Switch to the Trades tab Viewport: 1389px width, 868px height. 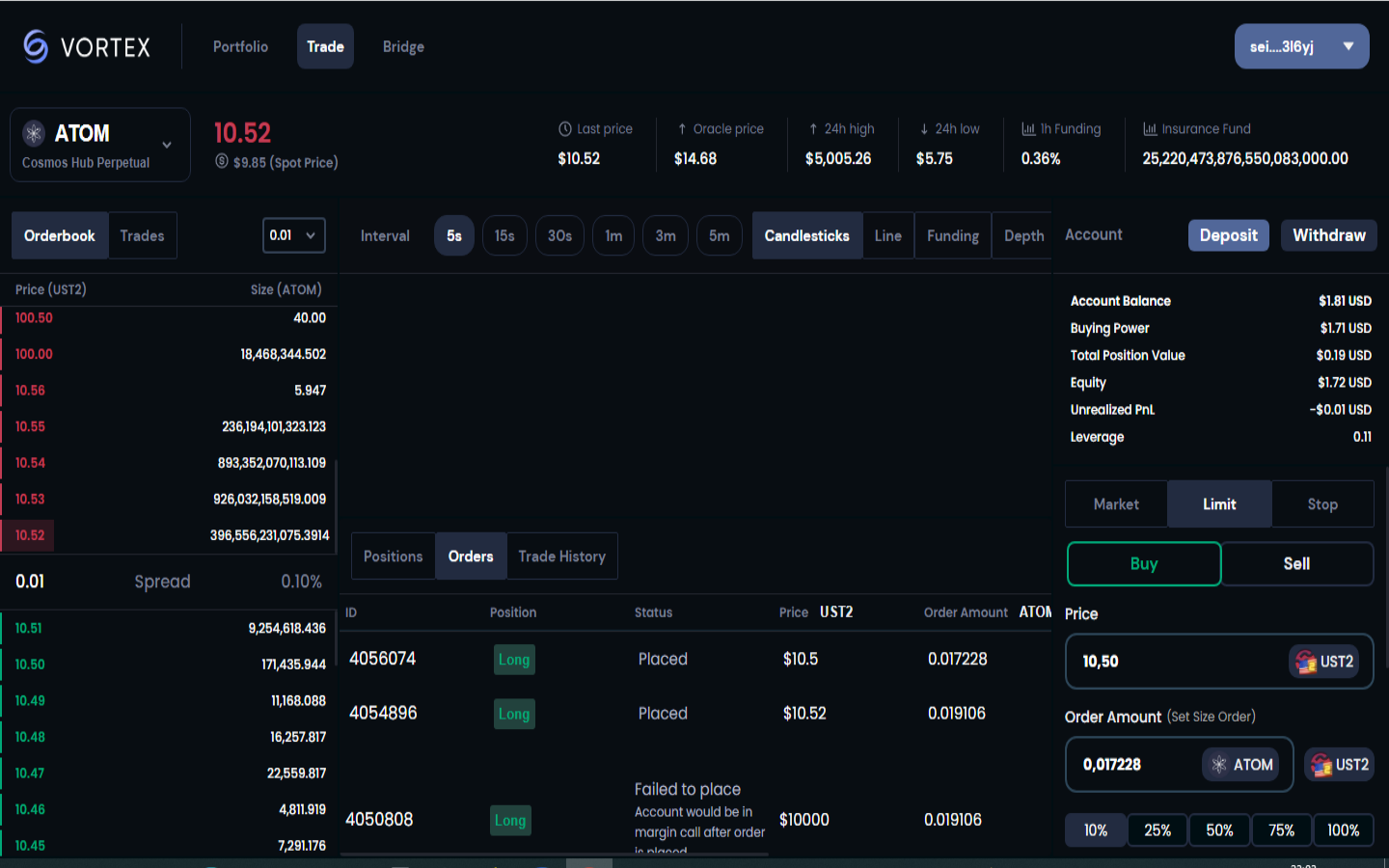[142, 235]
